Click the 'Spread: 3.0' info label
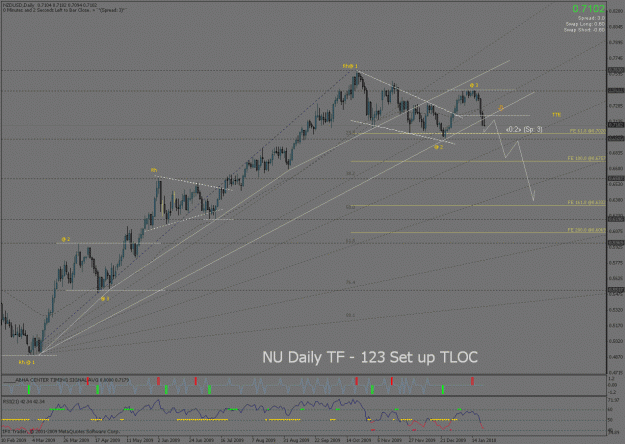Image resolution: width=625 pixels, height=444 pixels. tap(591, 18)
